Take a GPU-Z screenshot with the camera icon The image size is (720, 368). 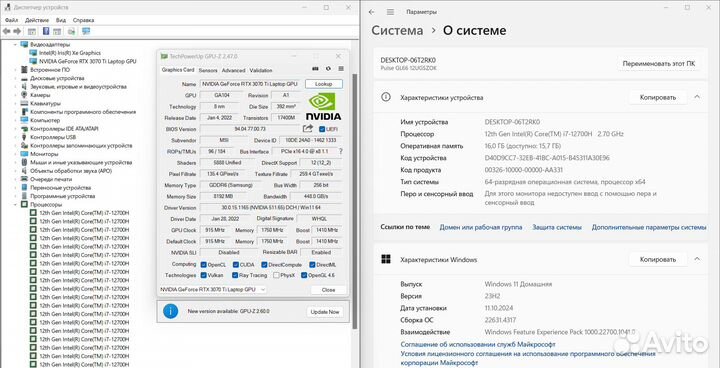pos(315,69)
